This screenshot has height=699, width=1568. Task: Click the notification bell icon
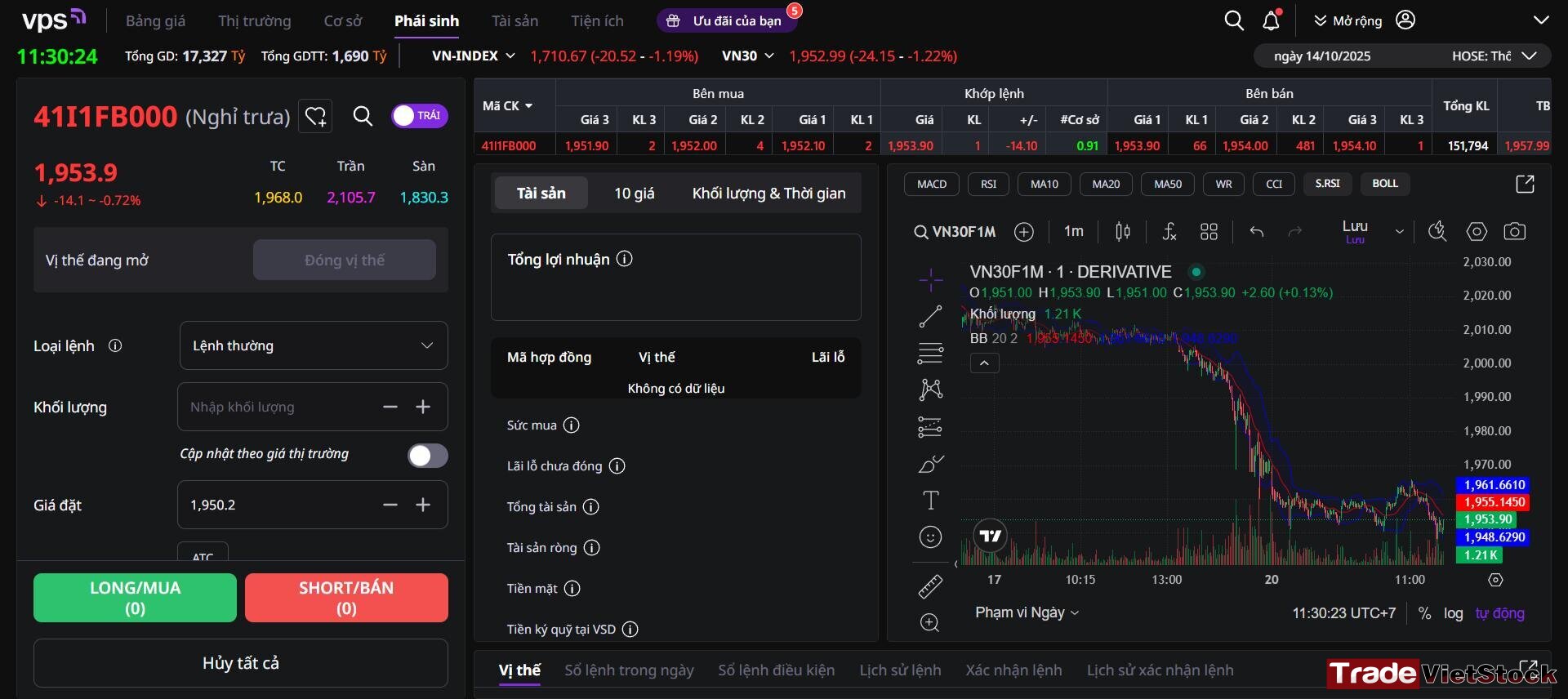[1271, 20]
